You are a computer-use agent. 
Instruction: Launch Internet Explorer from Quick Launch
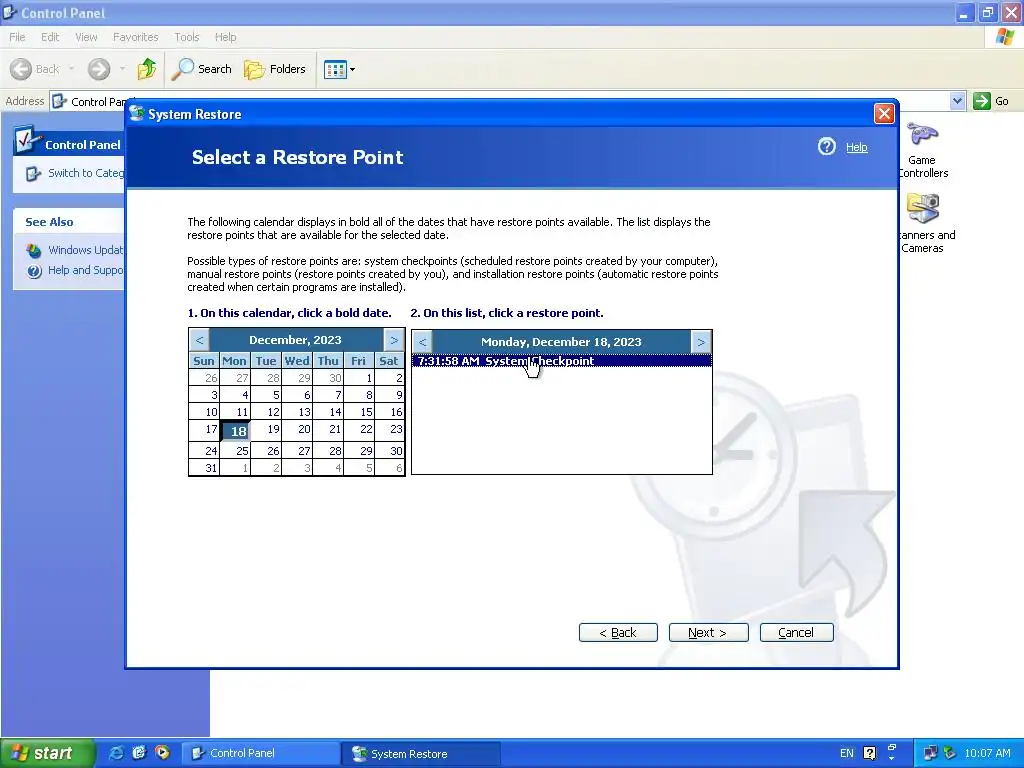coord(116,753)
